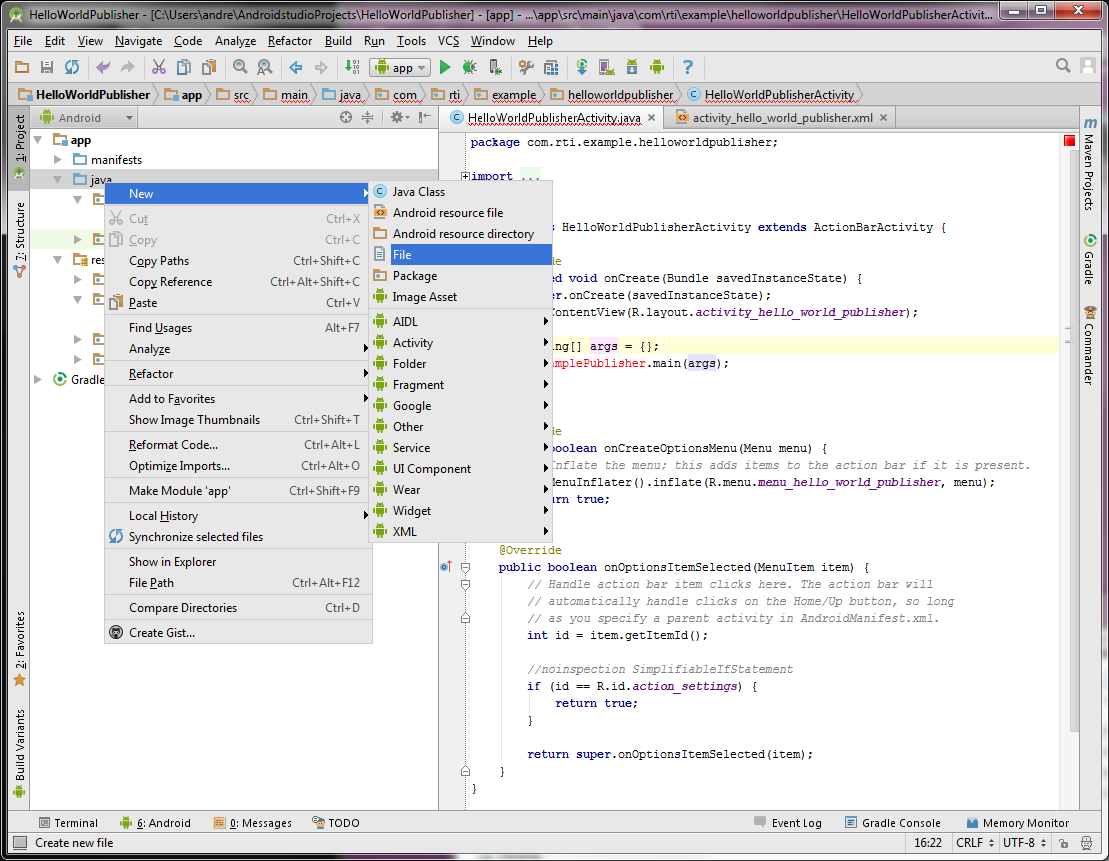The image size is (1109, 861).
Task: Open the 6: Android tool window
Action: pos(156,823)
